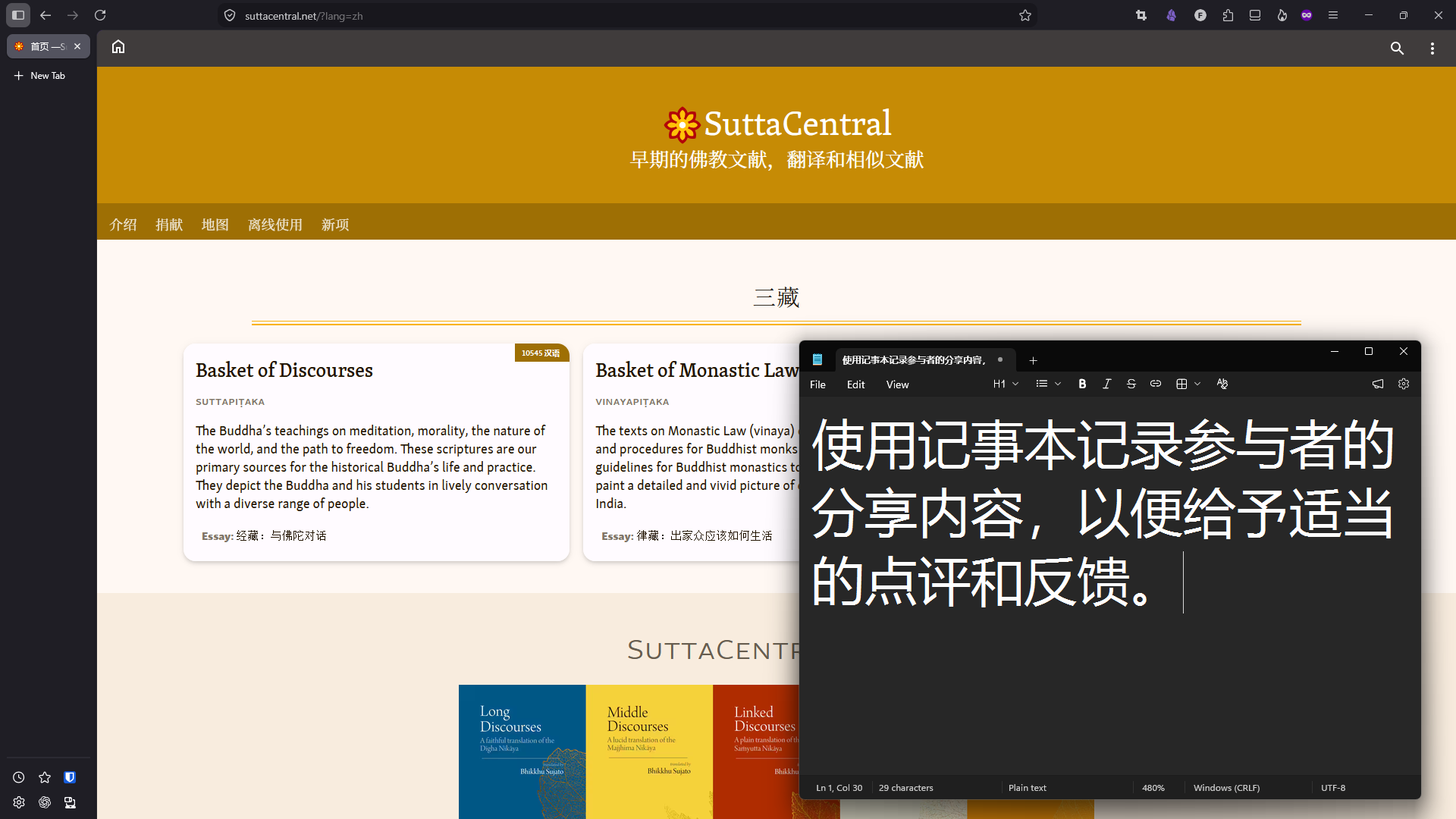Toggle bold formatting in Notepad
Image resolution: width=1456 pixels, height=819 pixels.
point(1082,384)
